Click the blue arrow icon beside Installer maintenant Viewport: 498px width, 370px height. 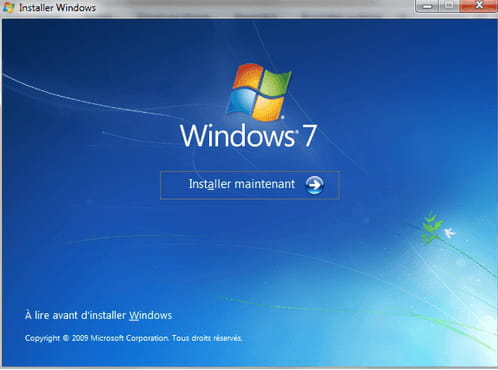coord(314,185)
